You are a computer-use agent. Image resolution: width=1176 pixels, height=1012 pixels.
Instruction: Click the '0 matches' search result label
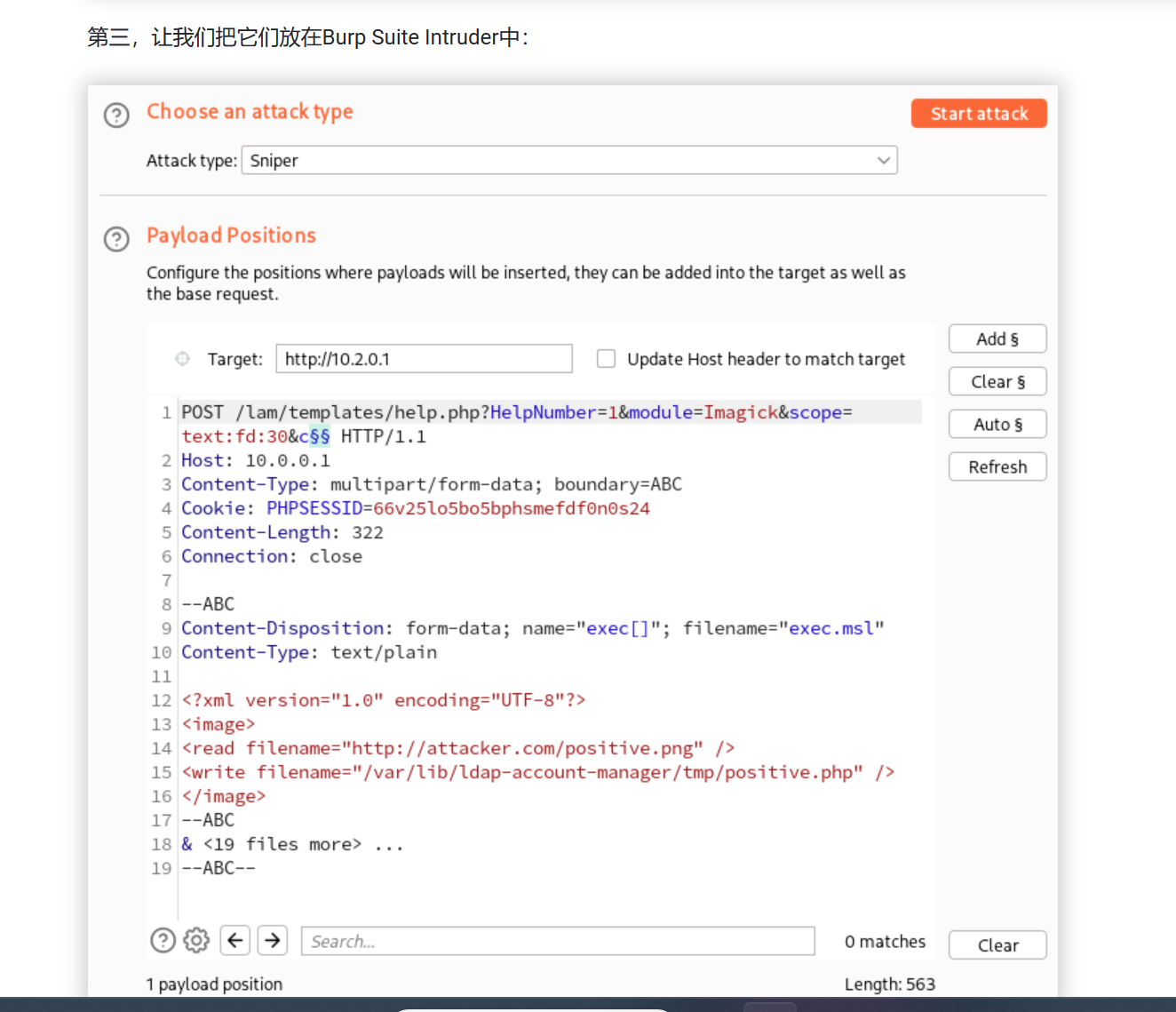click(885, 941)
